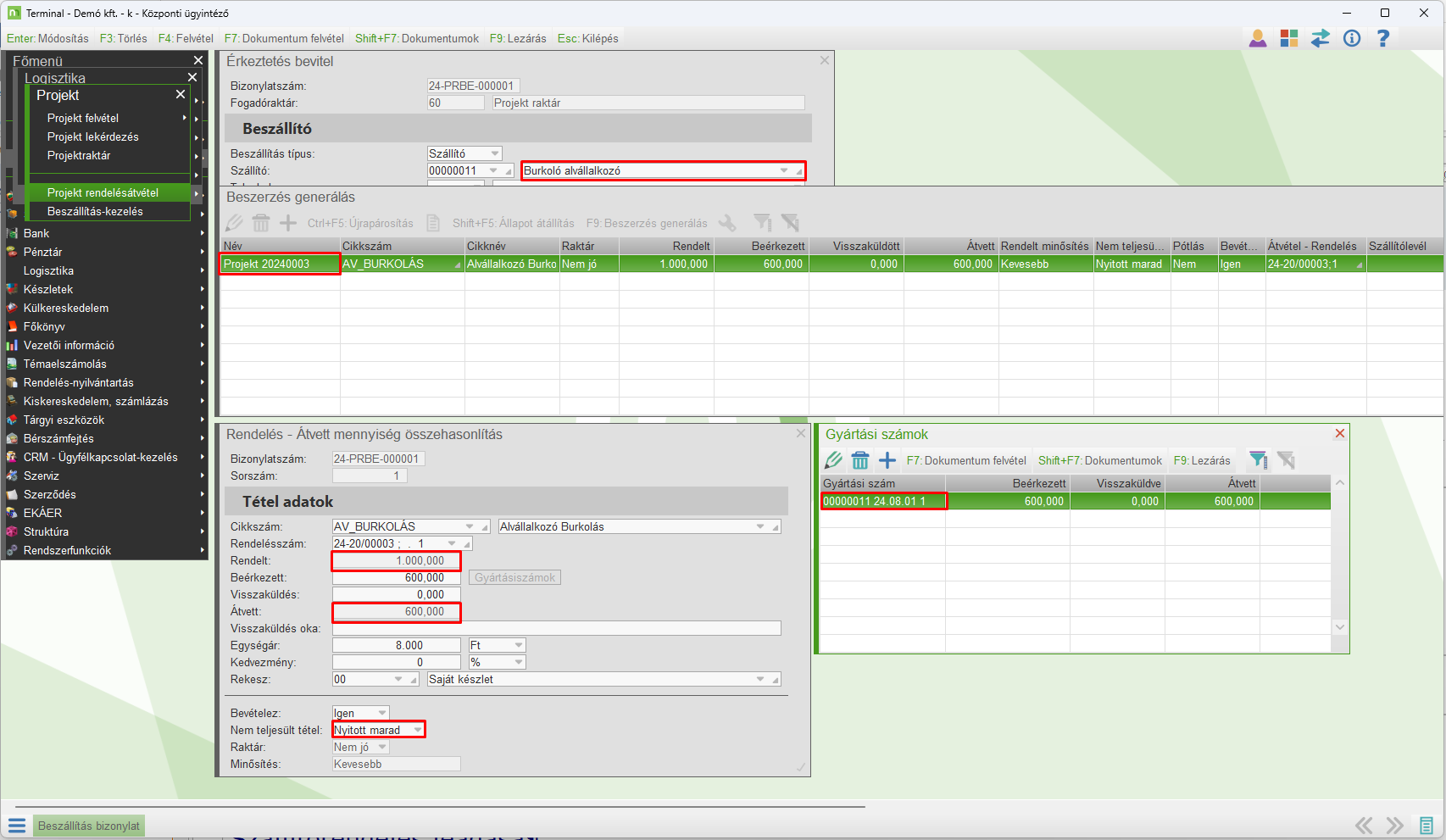1446x840 pixels.
Task: Click the icon beside Bank in main menu
Action: [x=12, y=233]
